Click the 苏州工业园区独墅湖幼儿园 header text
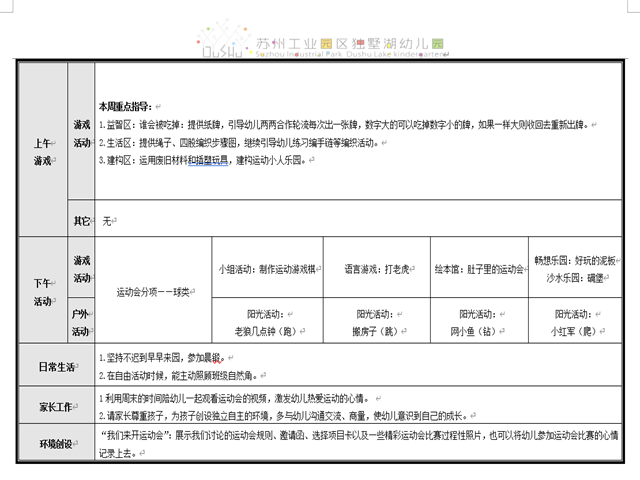 point(350,43)
